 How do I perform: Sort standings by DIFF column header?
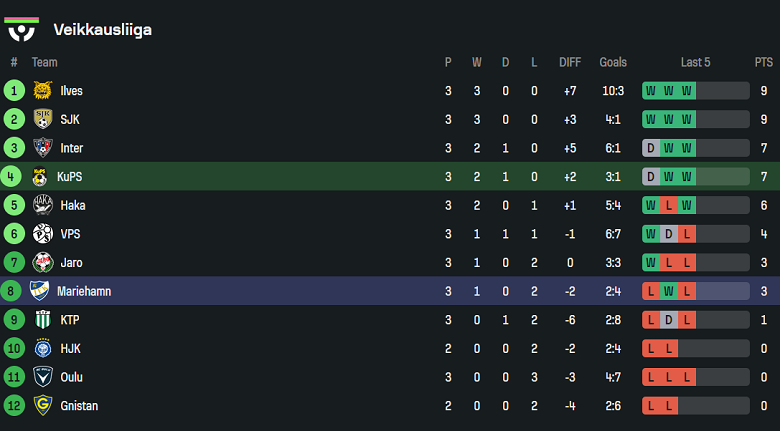point(570,62)
